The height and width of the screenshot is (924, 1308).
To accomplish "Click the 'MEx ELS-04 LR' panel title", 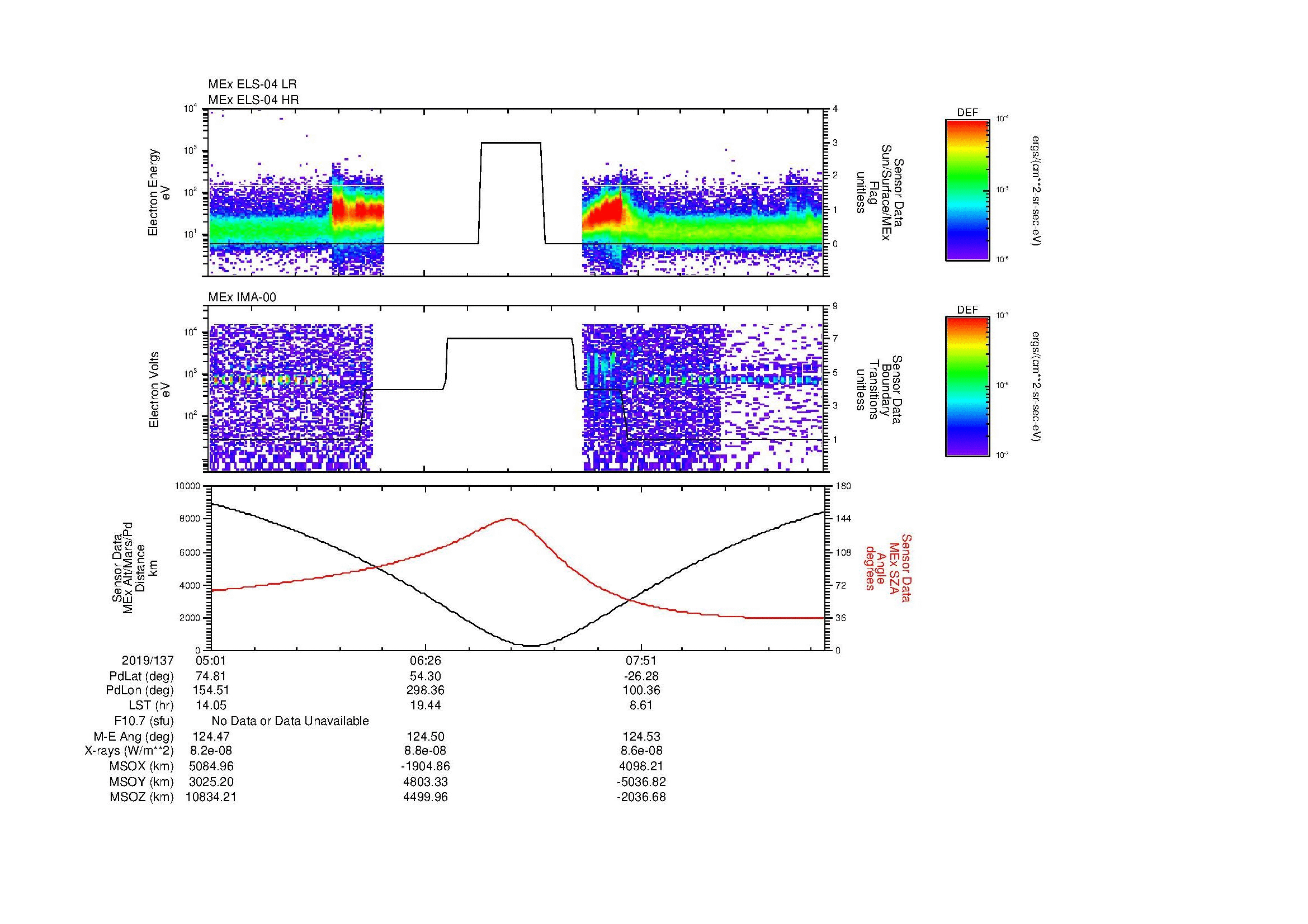I will point(252,84).
